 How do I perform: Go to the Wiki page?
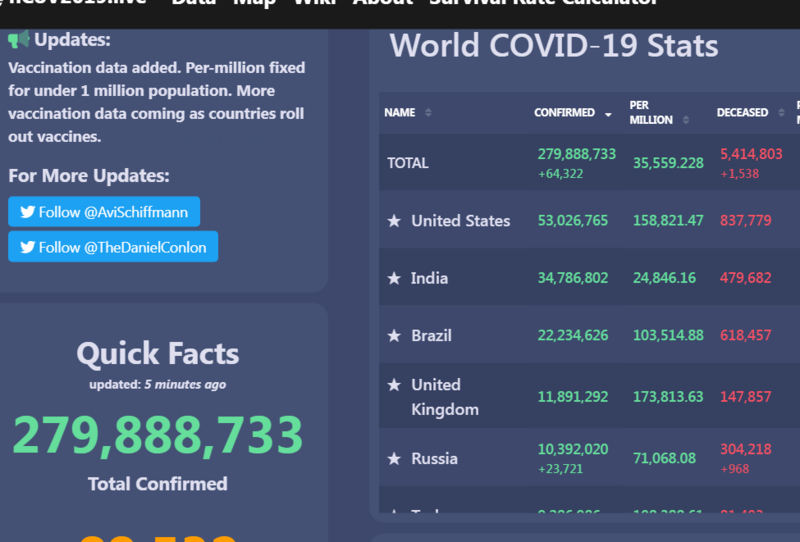coord(314,3)
